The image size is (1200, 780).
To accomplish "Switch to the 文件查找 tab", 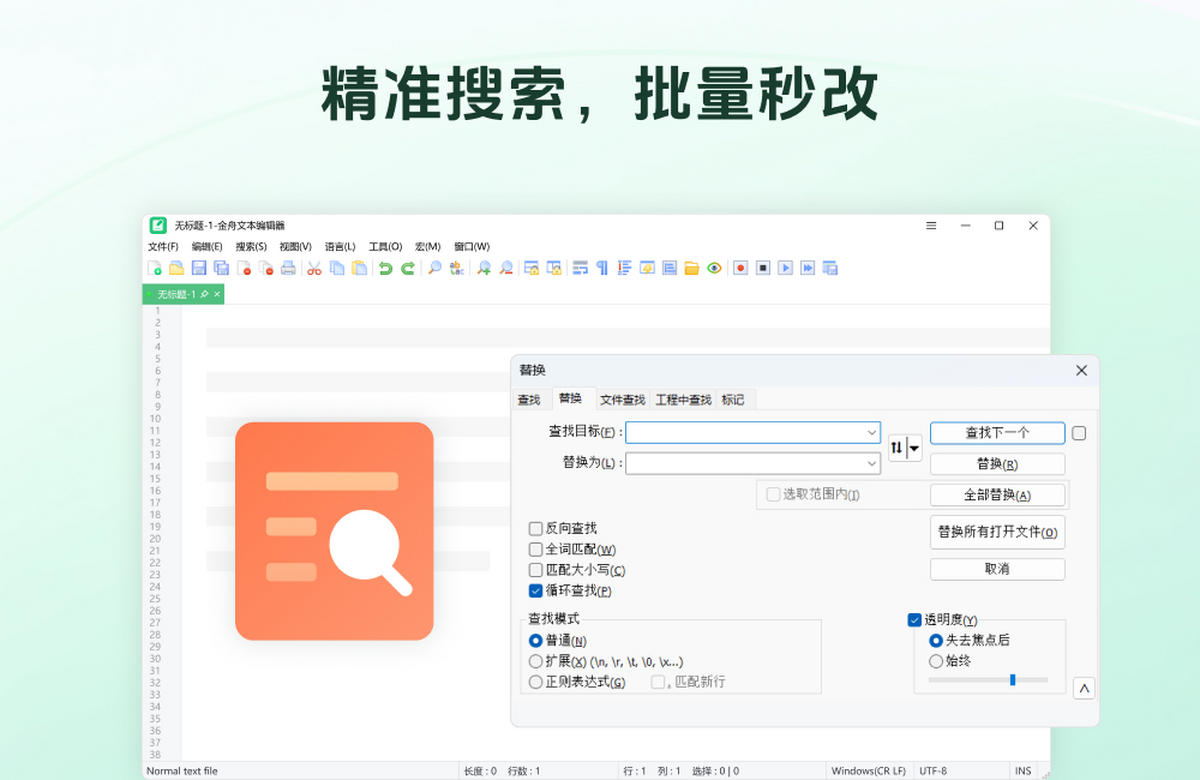I will [621, 399].
